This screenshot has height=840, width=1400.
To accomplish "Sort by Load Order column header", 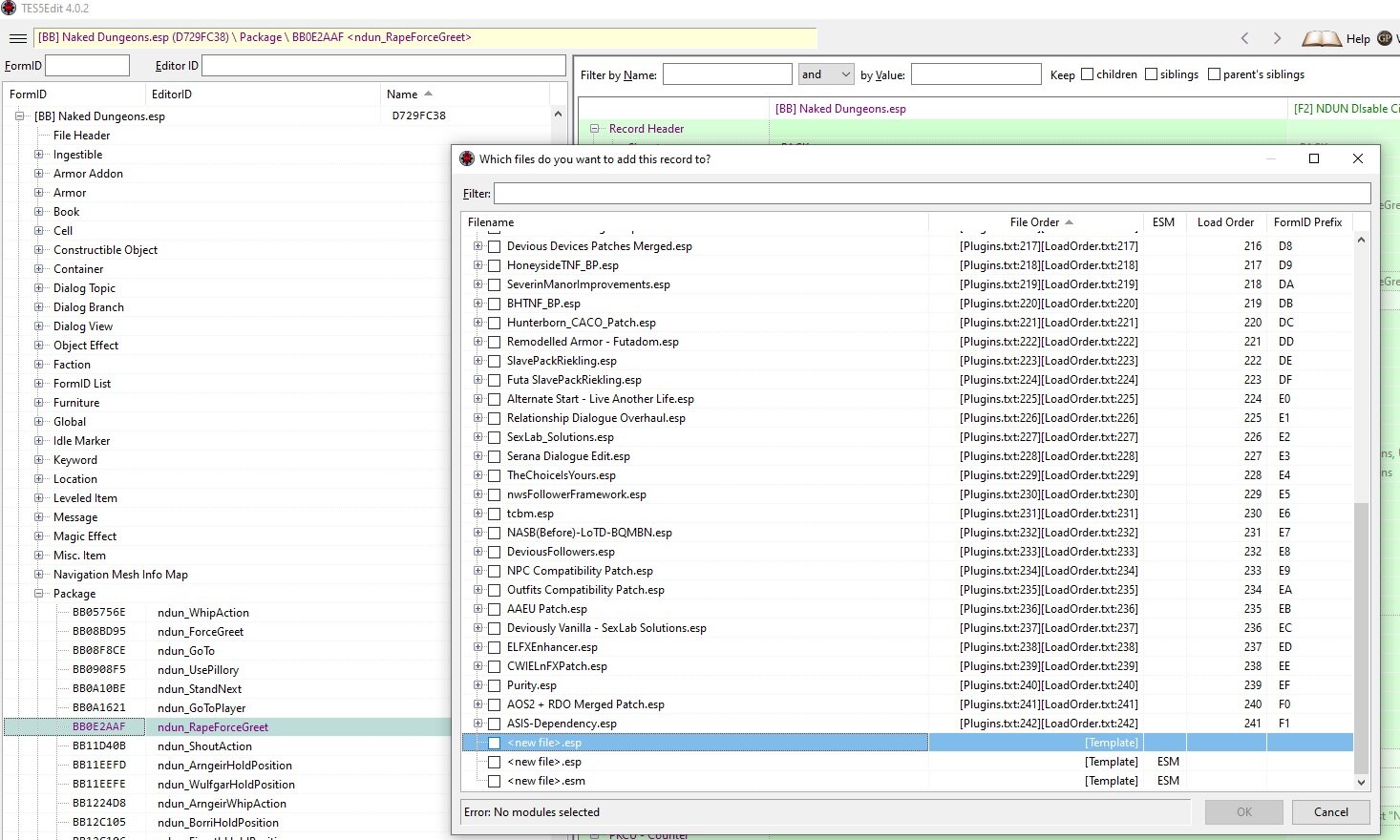I will [x=1225, y=222].
